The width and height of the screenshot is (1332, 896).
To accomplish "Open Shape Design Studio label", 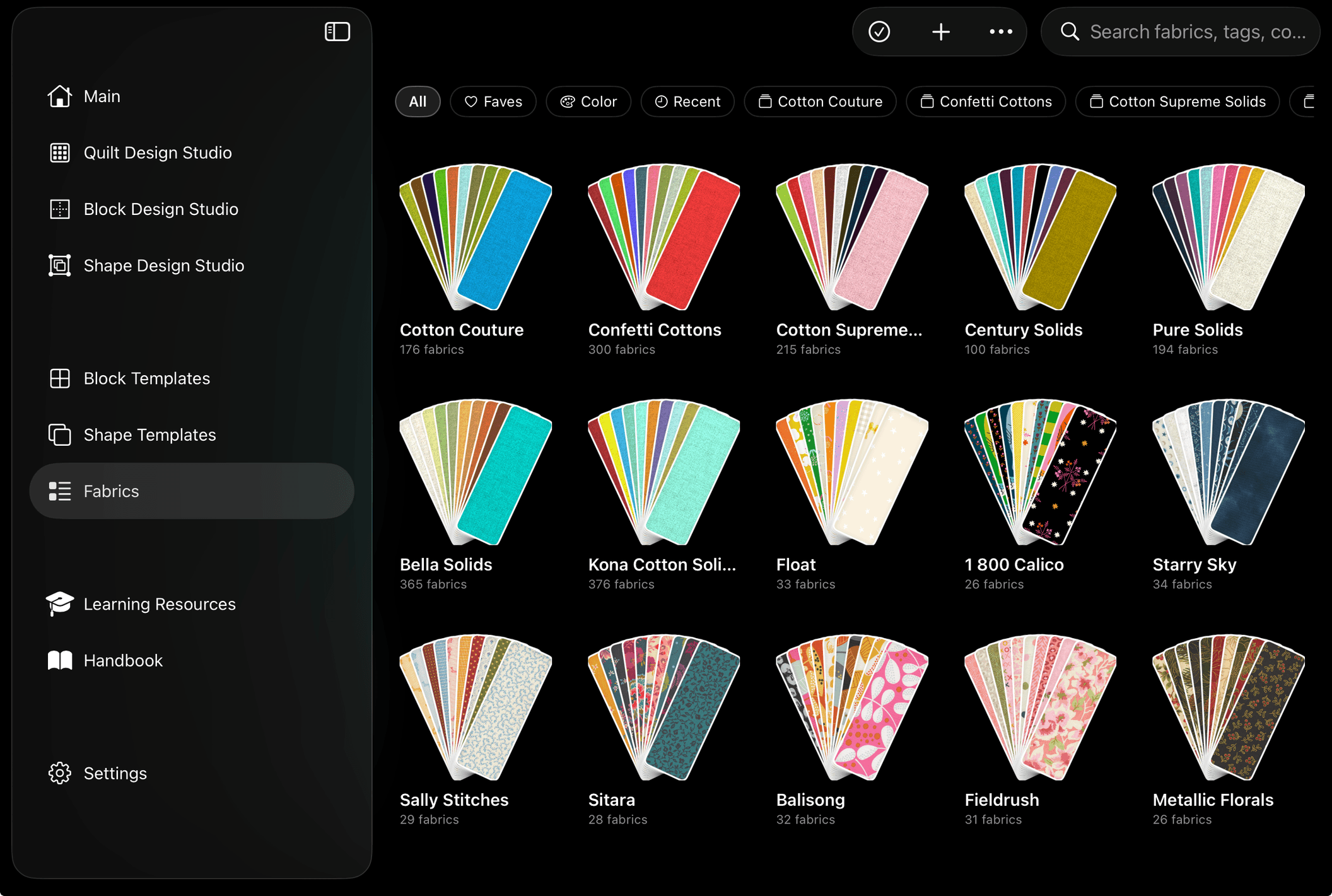I will (164, 265).
